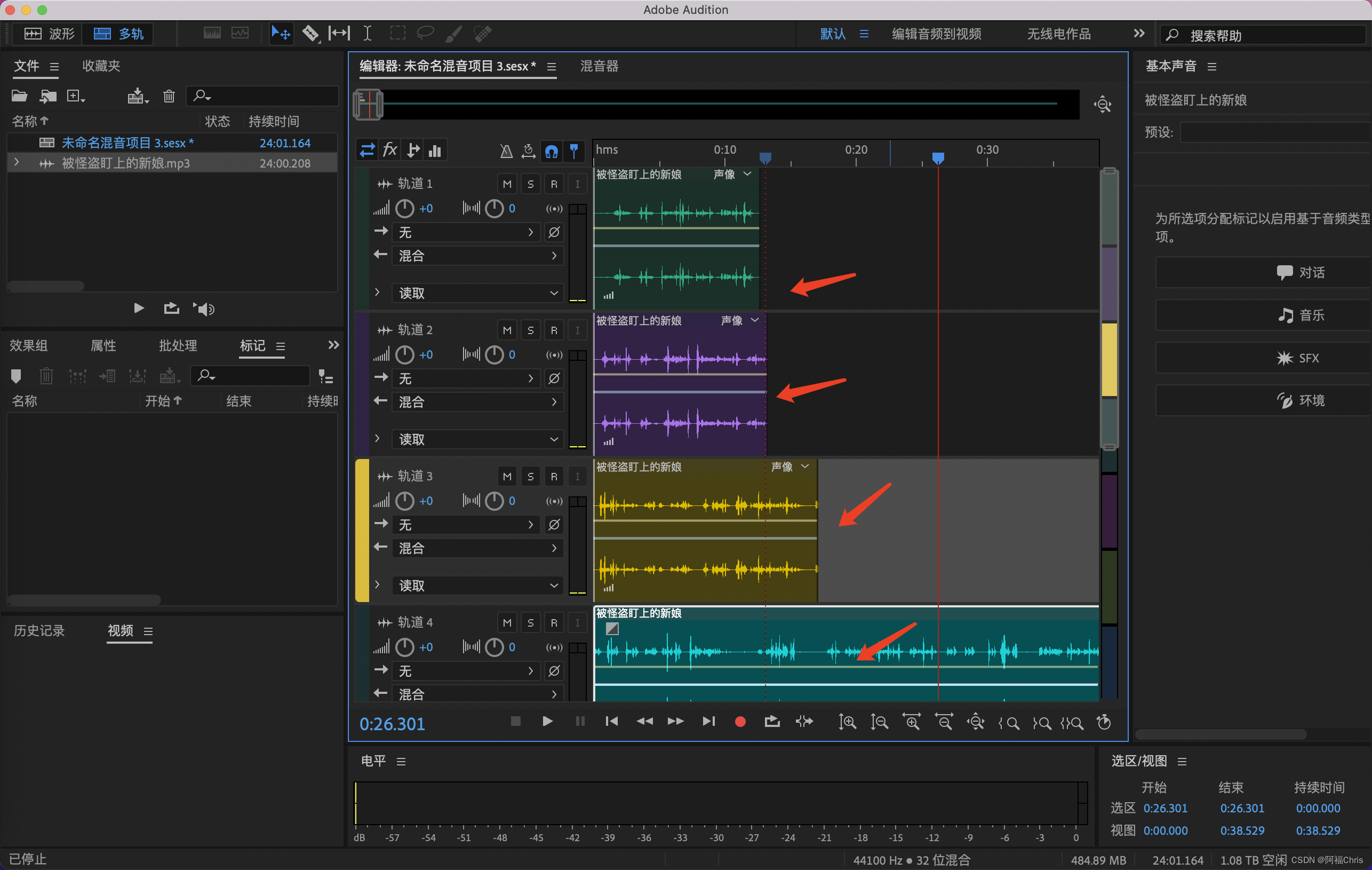Toggle Track 1 polarity reverse button
This screenshot has height=870, width=1372.
554,232
